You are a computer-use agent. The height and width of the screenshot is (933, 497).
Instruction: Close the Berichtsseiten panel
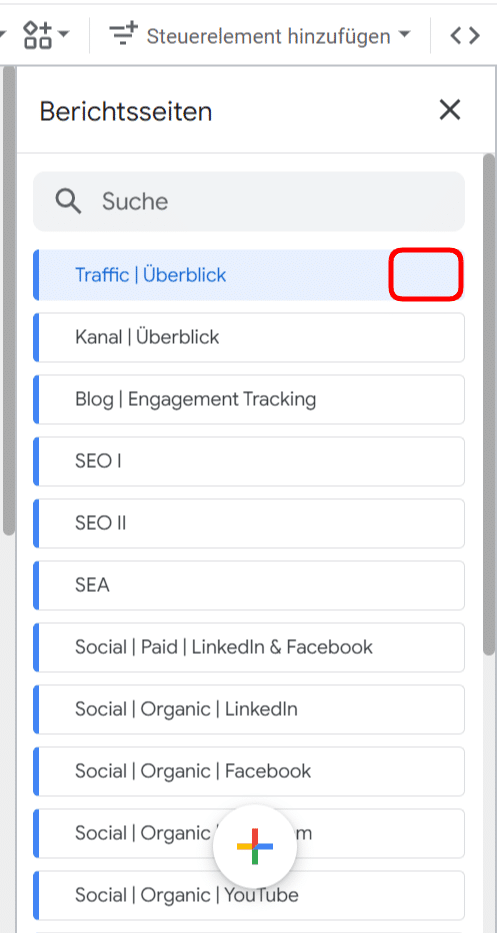coord(449,110)
